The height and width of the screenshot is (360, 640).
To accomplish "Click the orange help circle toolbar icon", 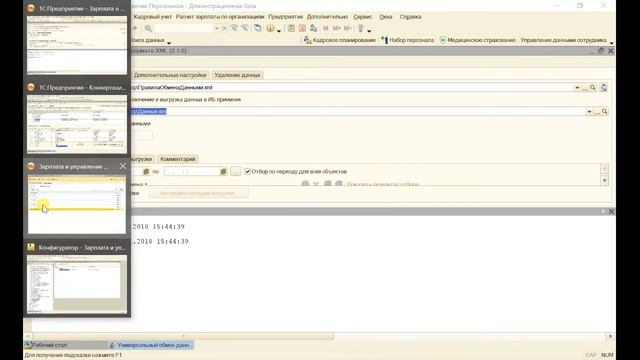I will [x=270, y=28].
